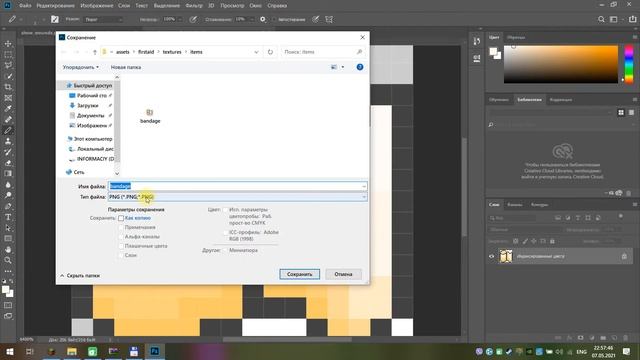The width and height of the screenshot is (640, 360).
Task: Open 'Быстрый доступ' in navigation pane
Action: [89, 85]
